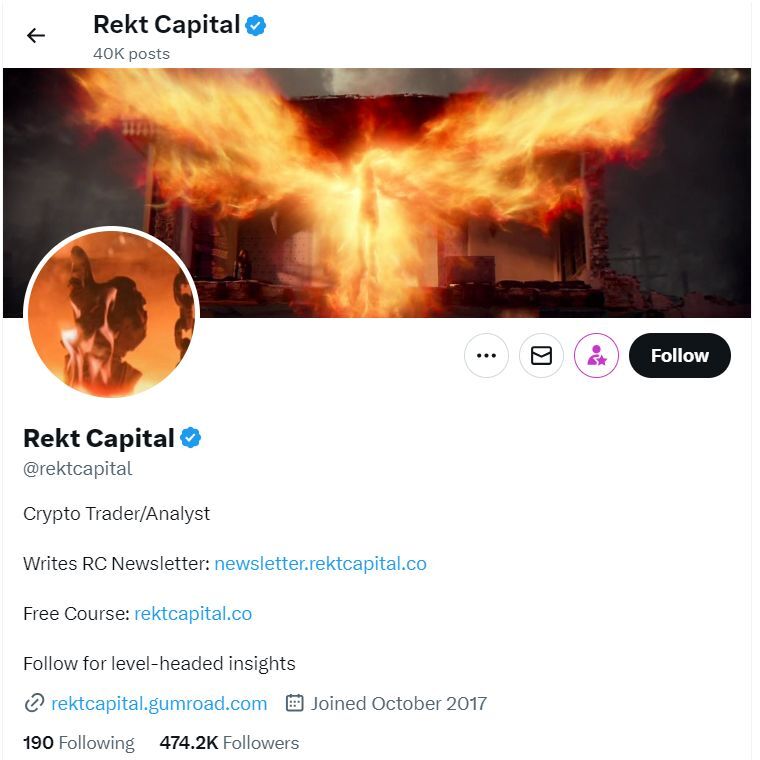Open the rektcapital.co free course link

(x=193, y=614)
